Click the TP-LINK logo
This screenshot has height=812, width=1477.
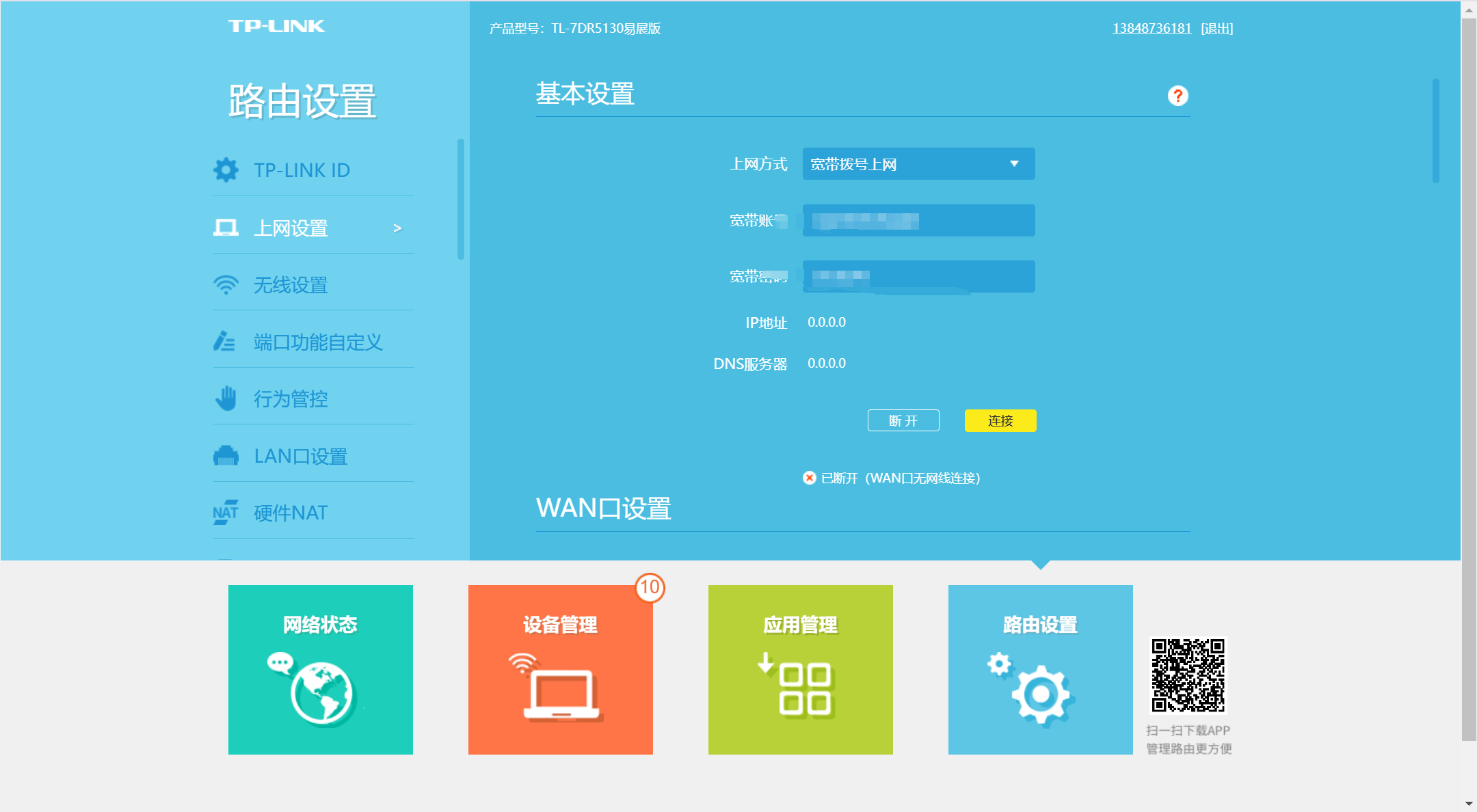click(x=276, y=26)
